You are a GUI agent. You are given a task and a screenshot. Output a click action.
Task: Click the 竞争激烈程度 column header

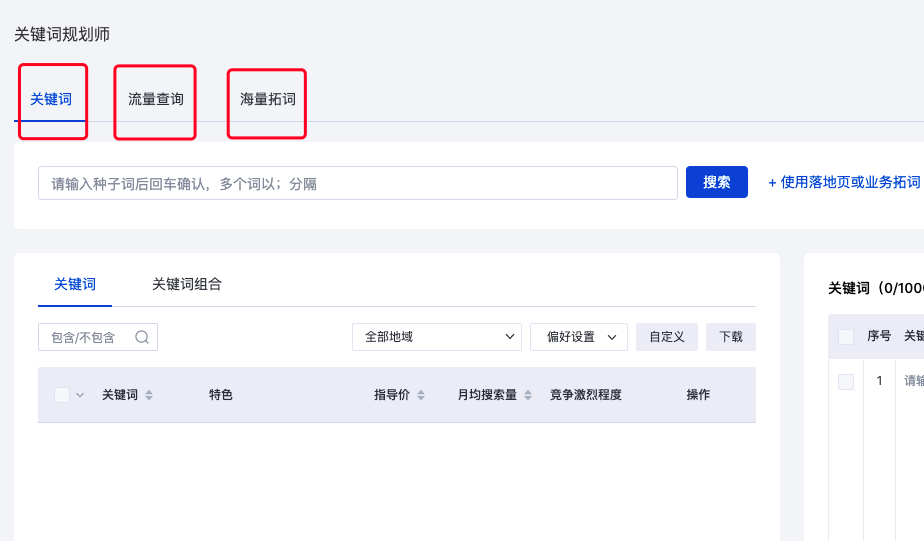click(586, 395)
